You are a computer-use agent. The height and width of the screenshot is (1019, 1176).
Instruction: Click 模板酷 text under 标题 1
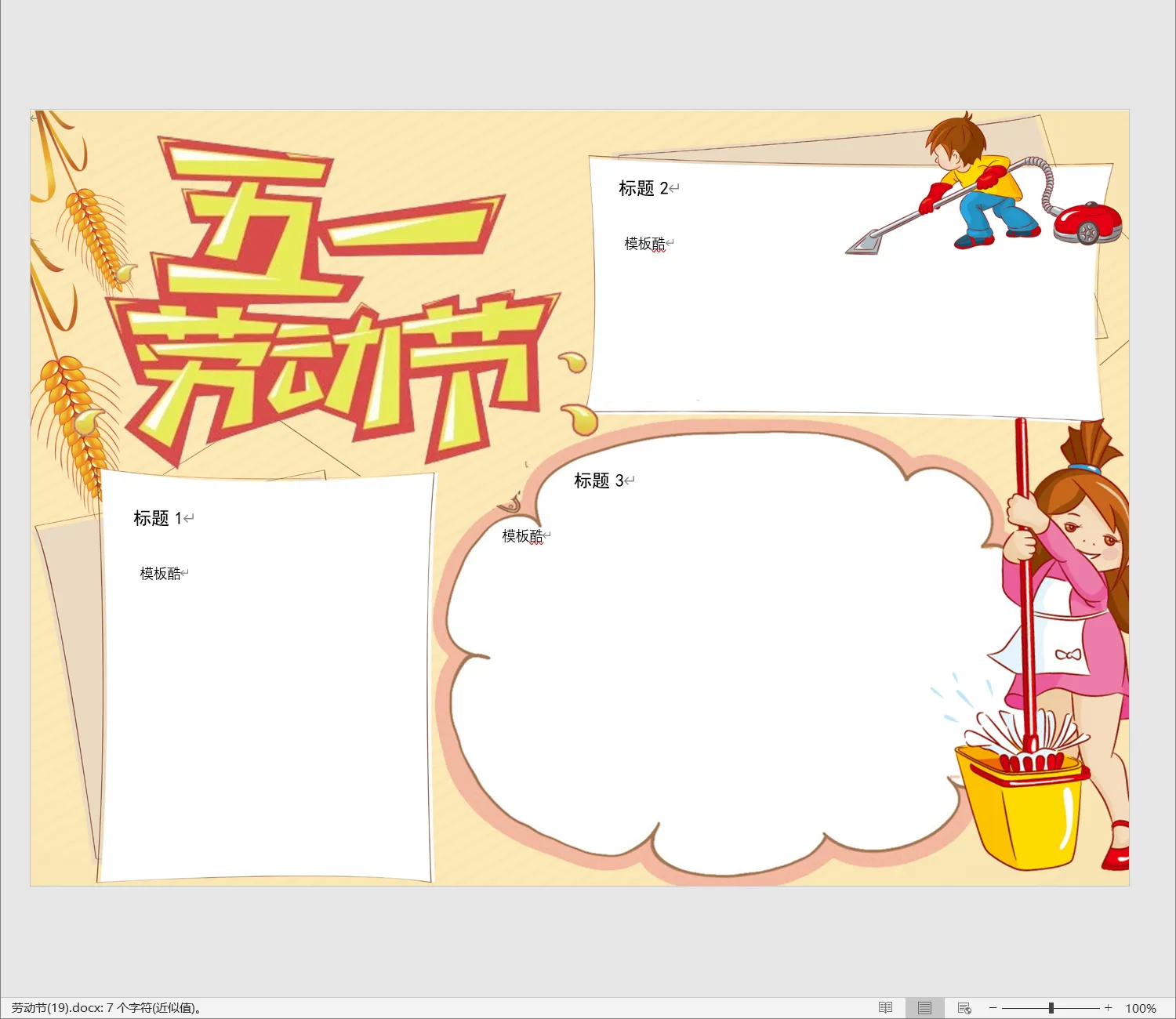pos(160,574)
